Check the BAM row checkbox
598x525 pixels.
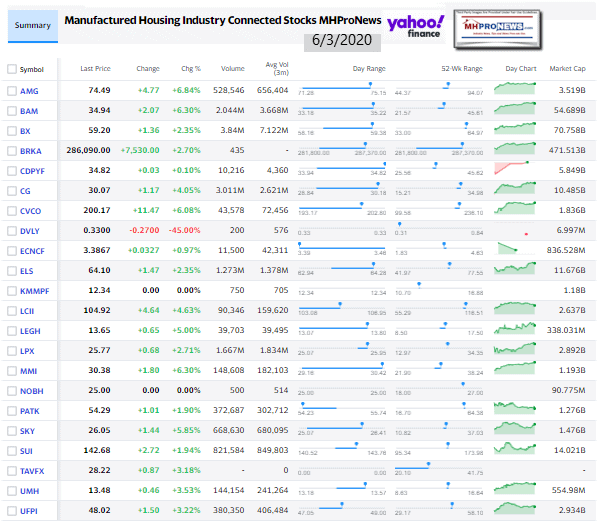coord(12,111)
